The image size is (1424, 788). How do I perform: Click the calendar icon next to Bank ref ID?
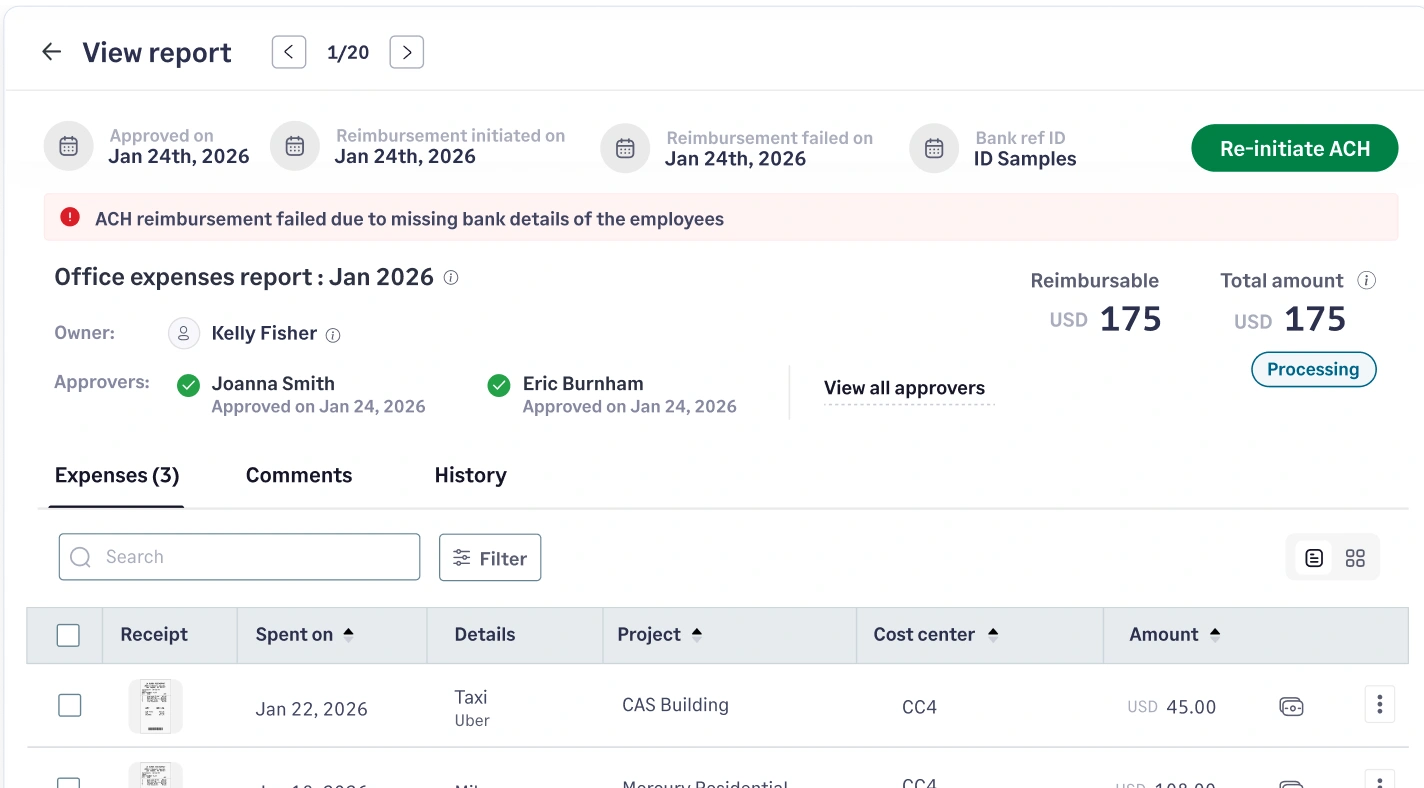933,147
